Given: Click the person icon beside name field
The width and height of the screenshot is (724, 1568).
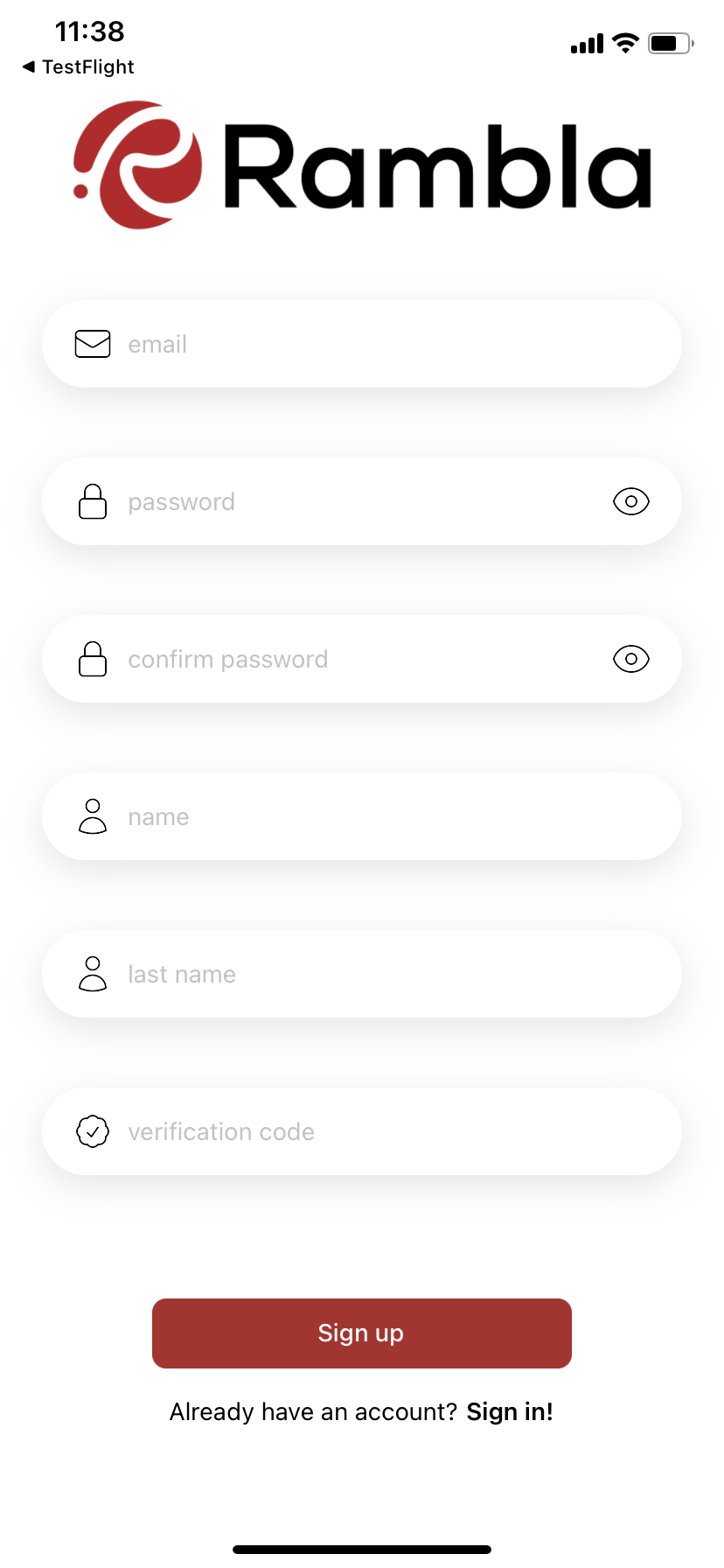Looking at the screenshot, I should pos(93,816).
